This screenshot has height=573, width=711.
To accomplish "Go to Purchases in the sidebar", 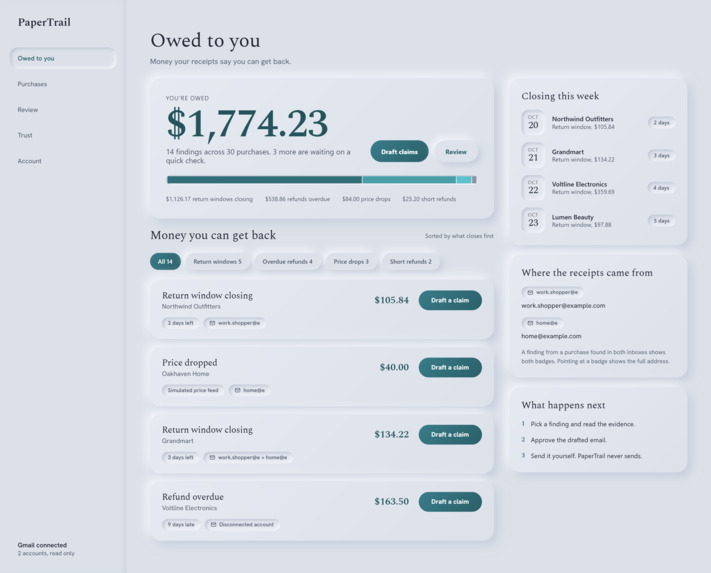I will (32, 84).
